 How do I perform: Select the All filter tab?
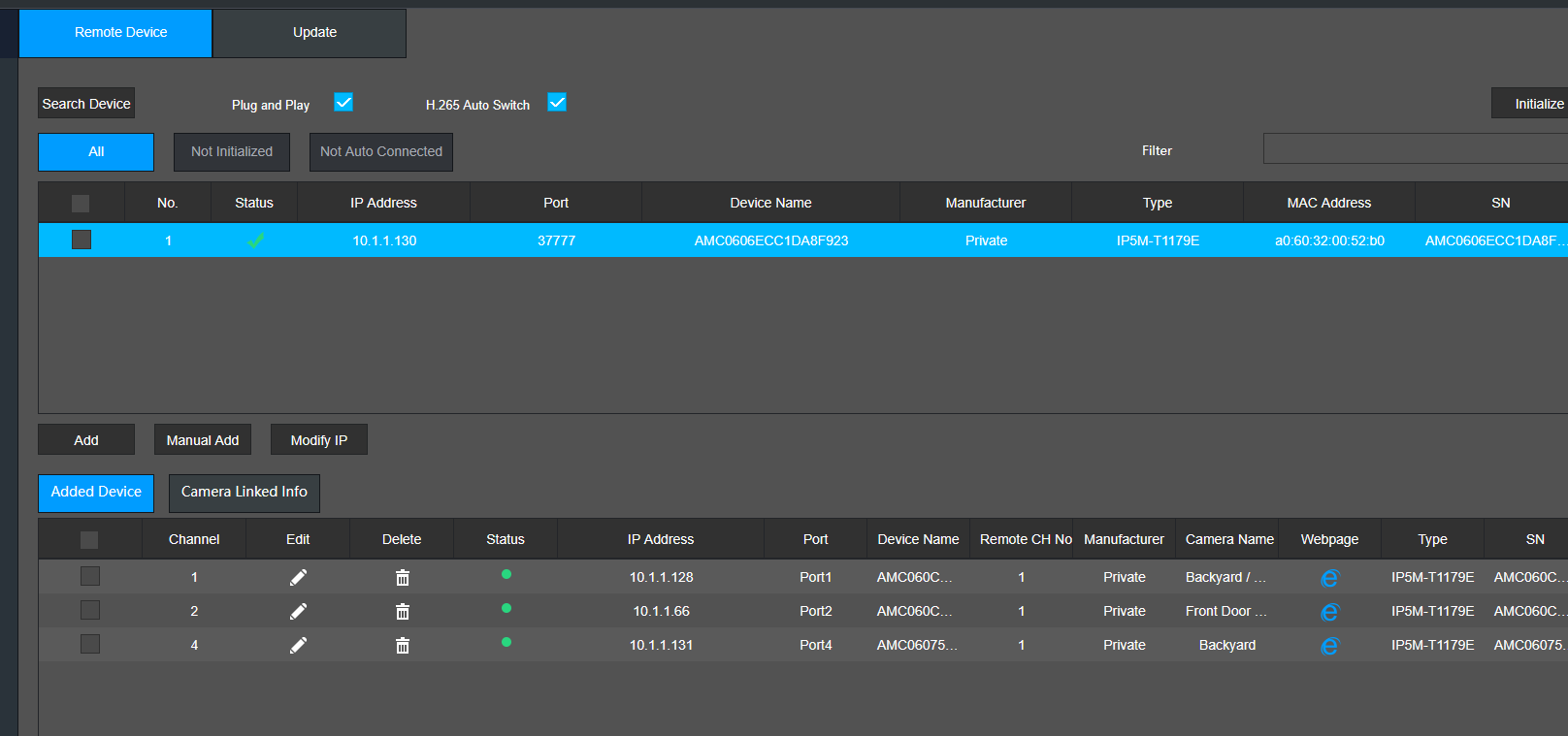pos(96,152)
